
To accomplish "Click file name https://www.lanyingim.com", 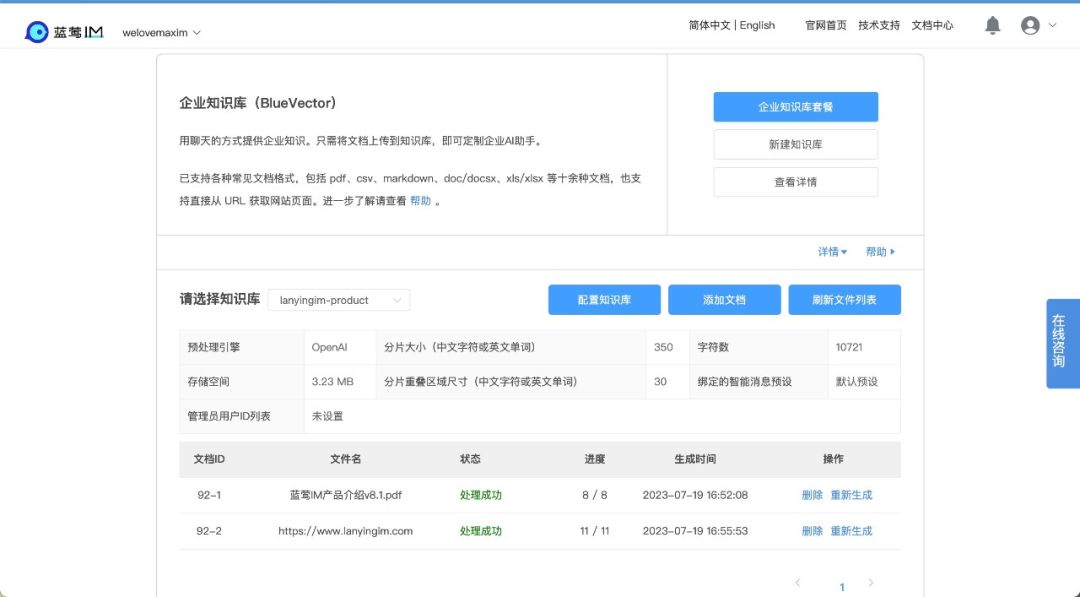I will click(345, 531).
